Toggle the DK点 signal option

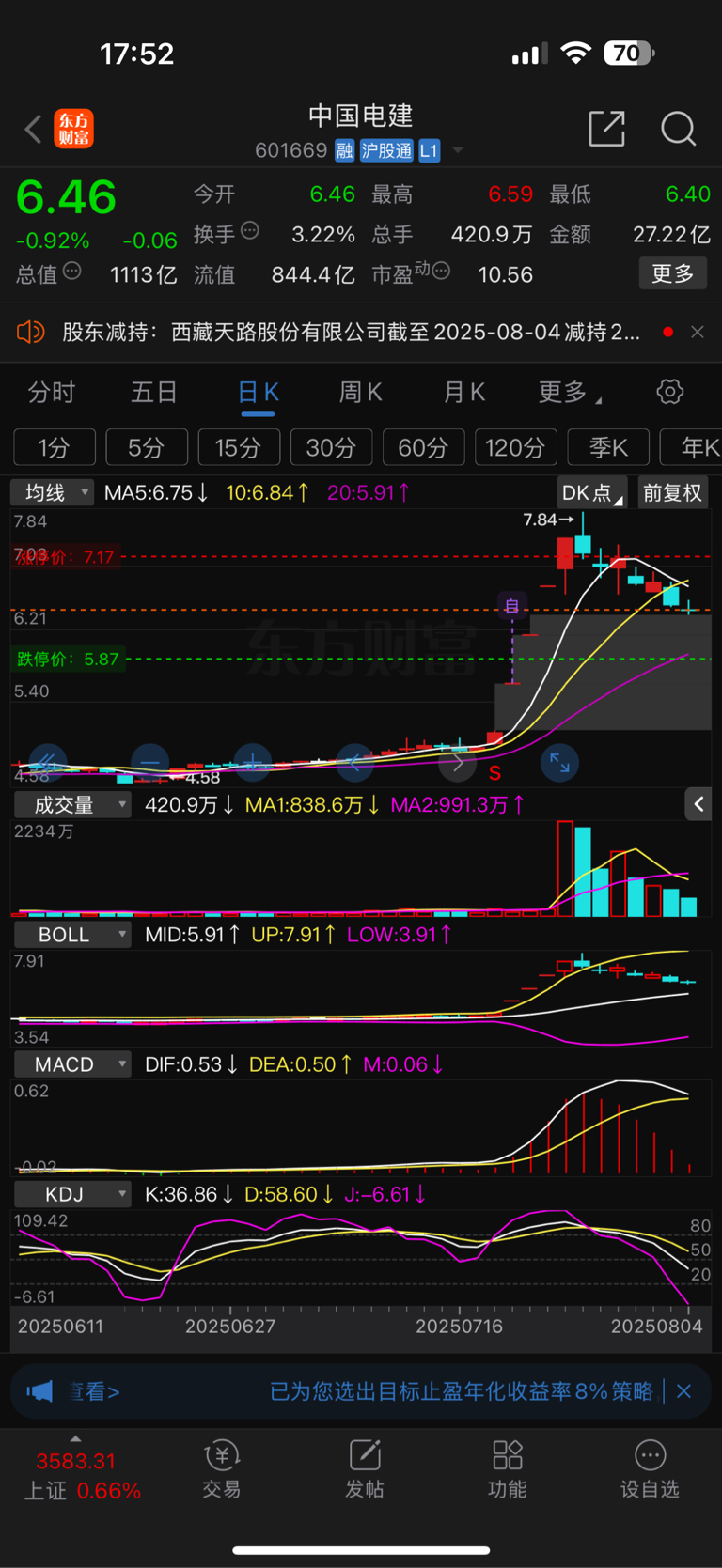click(x=591, y=493)
